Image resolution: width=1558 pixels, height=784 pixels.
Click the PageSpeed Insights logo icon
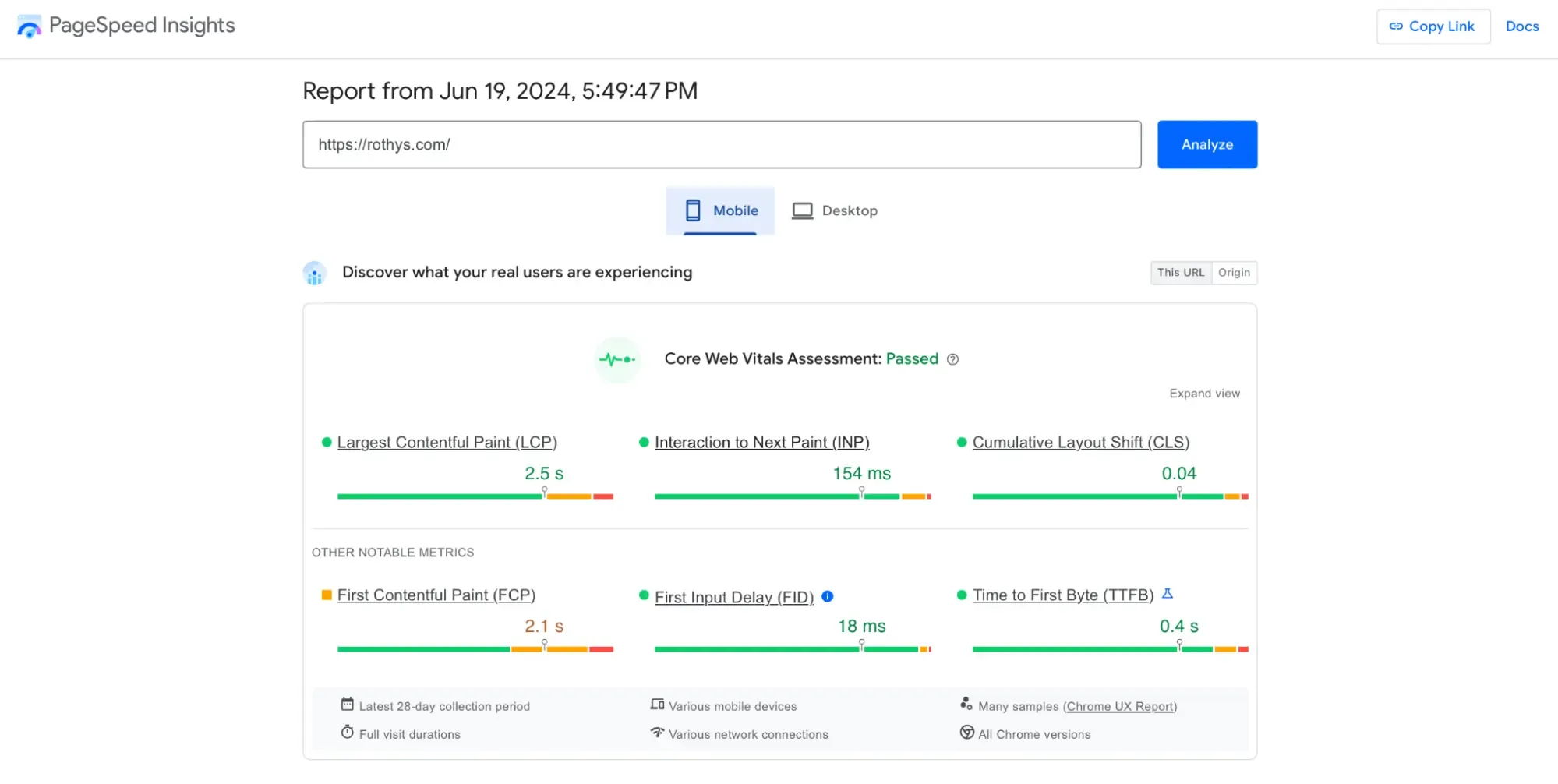(x=30, y=26)
